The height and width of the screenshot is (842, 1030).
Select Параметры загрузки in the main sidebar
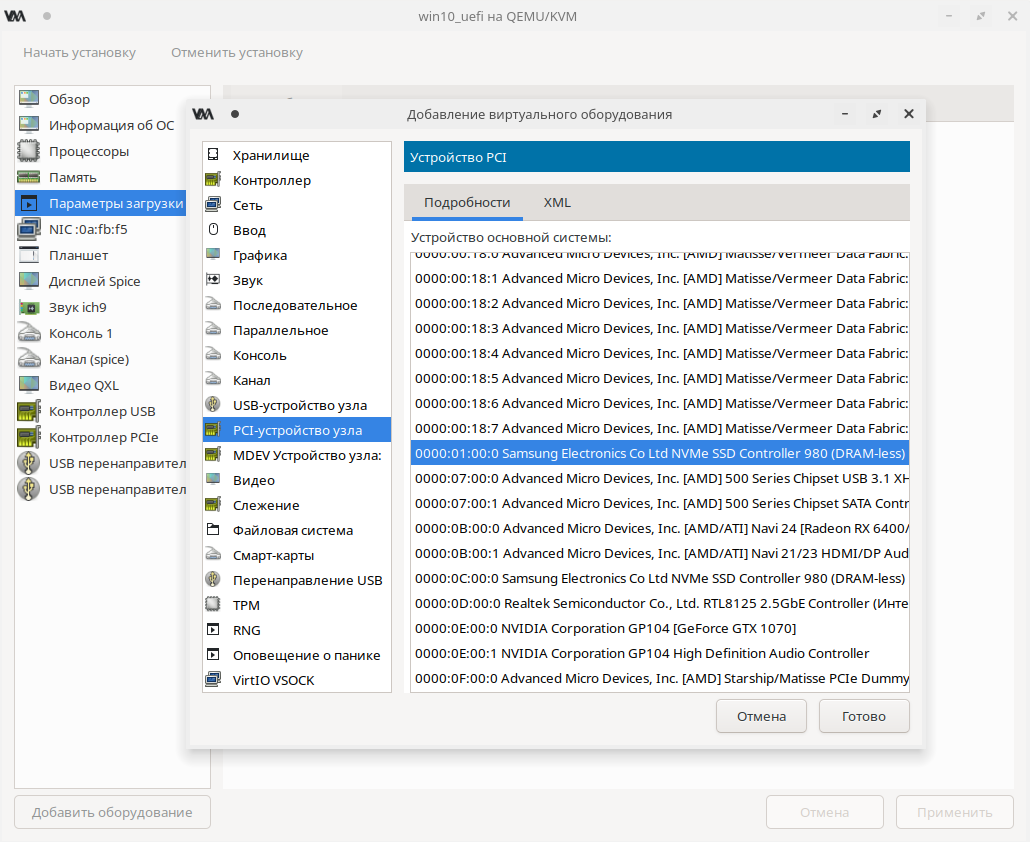[x=100, y=203]
